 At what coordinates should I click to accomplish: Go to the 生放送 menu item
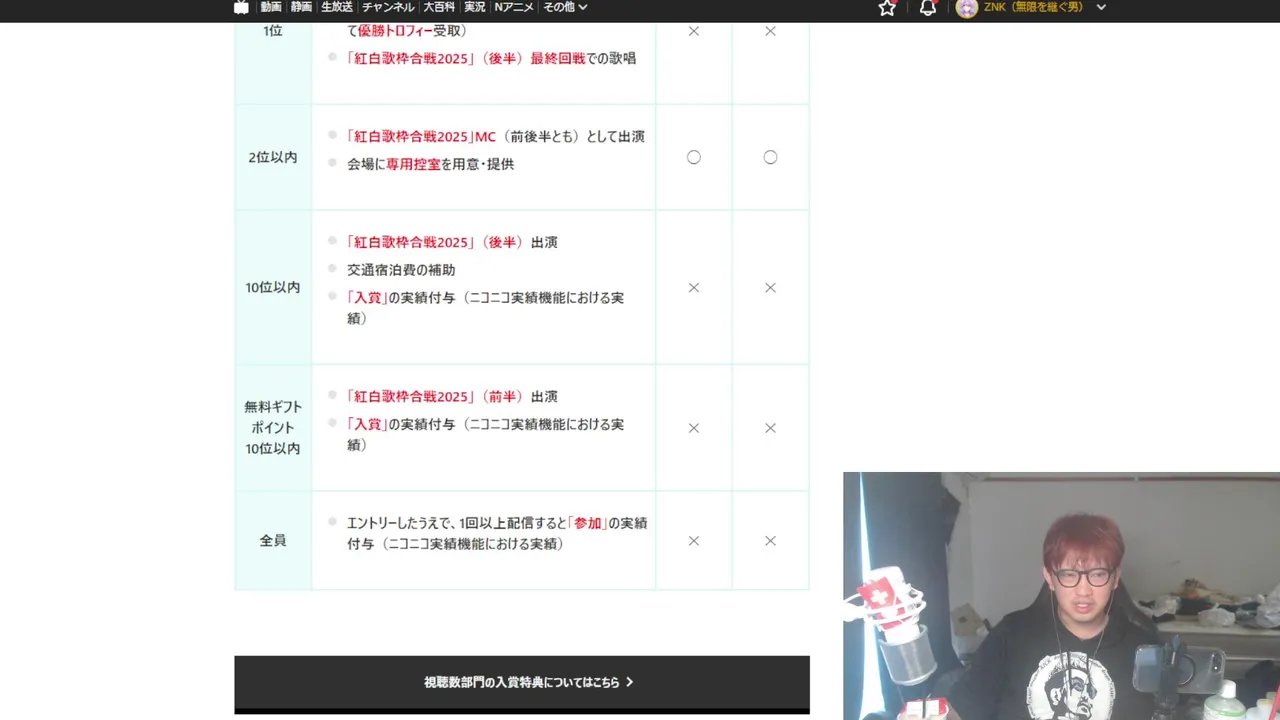click(337, 7)
